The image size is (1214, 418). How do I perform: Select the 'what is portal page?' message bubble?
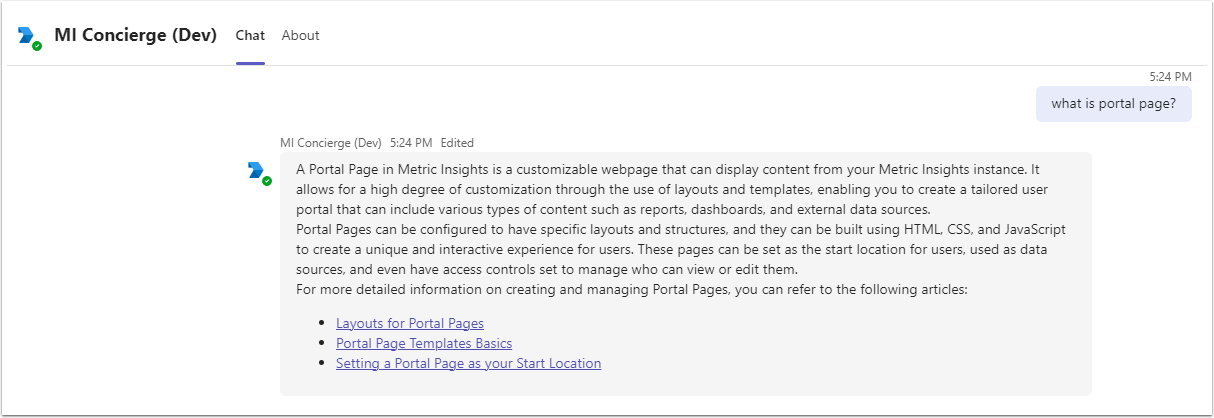click(1113, 103)
